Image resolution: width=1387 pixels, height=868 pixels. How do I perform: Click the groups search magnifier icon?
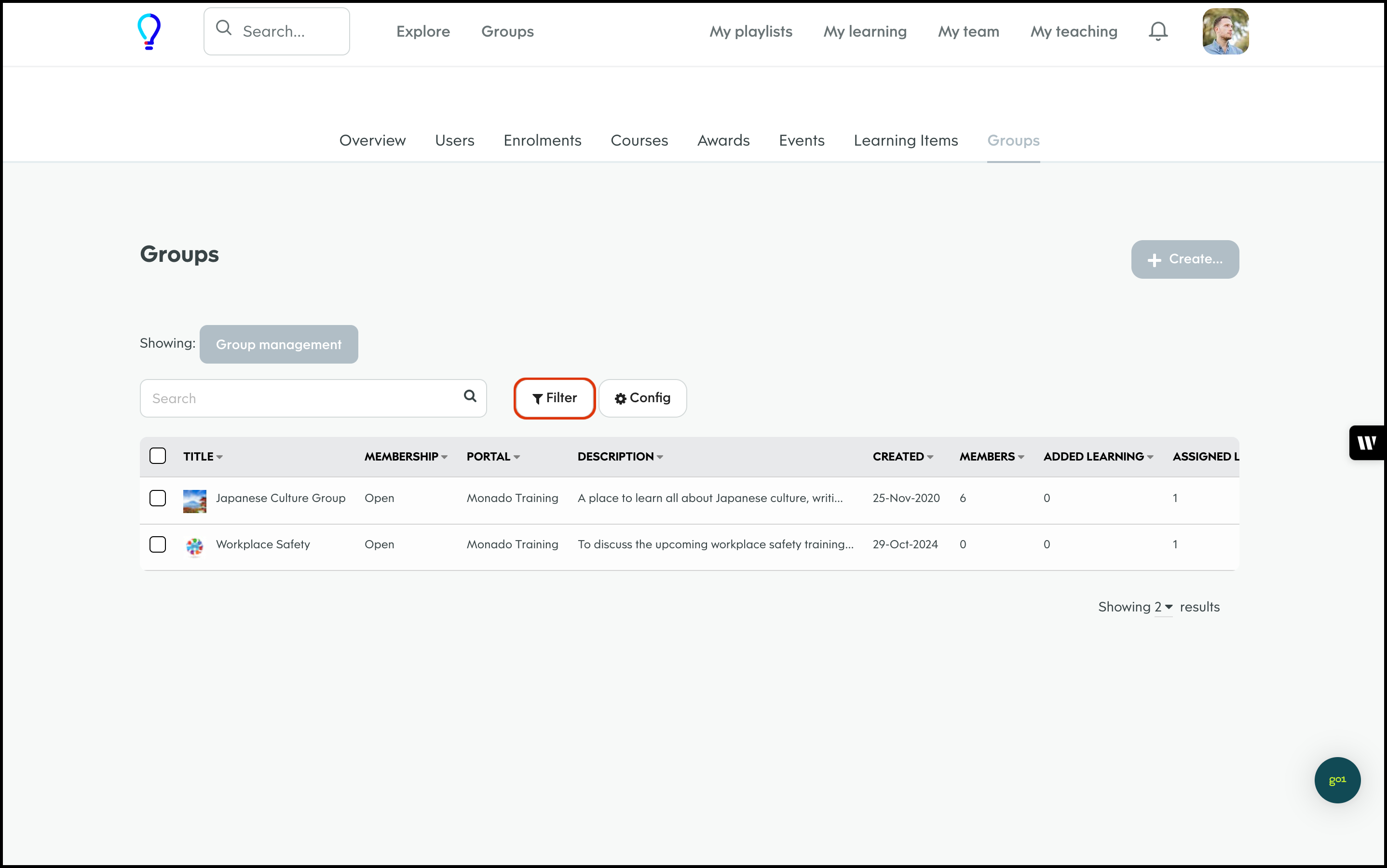[x=470, y=396]
